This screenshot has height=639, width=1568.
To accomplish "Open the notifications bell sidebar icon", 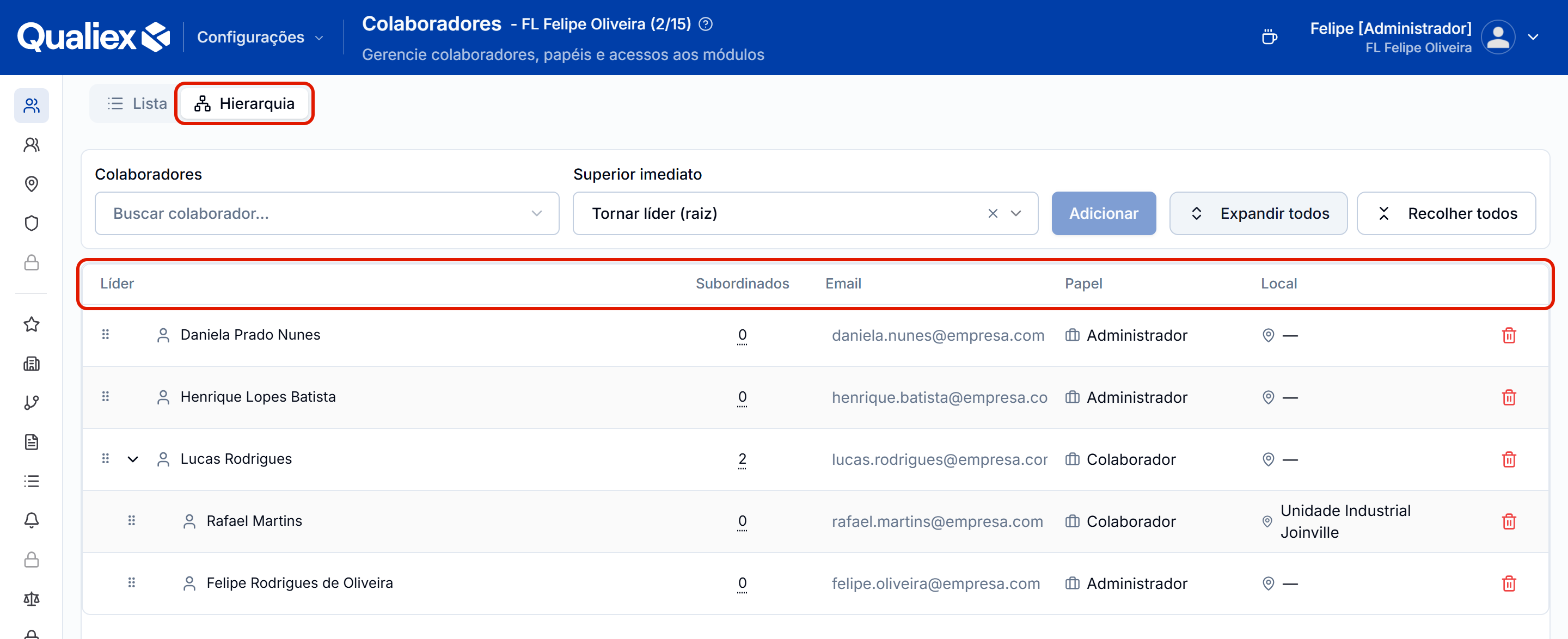I will pyautogui.click(x=32, y=520).
